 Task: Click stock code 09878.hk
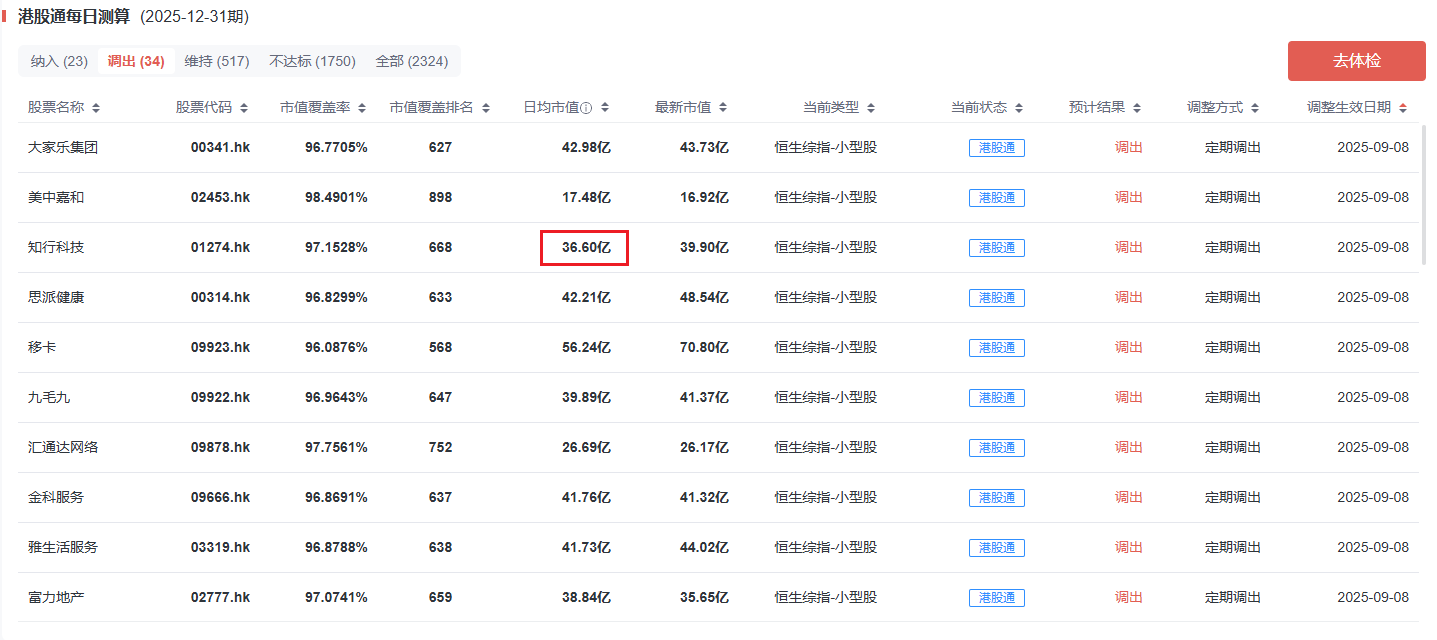[x=220, y=447]
